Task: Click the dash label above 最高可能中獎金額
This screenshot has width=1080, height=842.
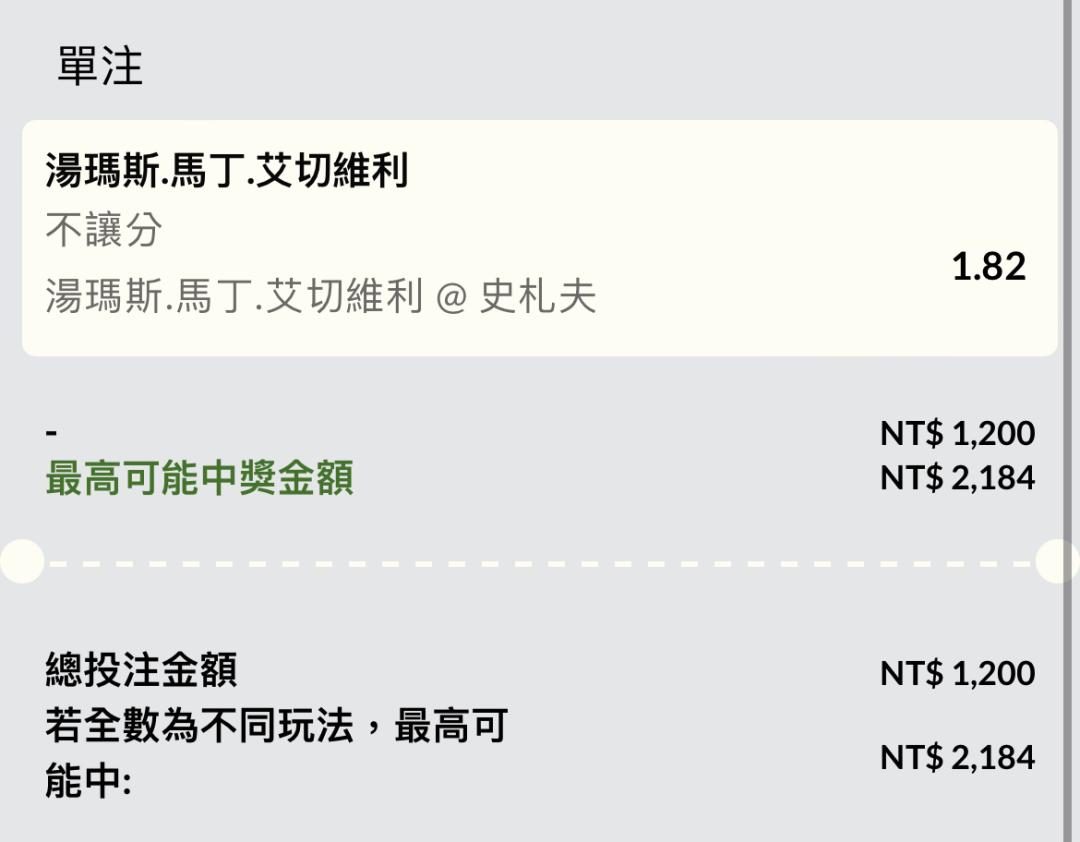Action: [52, 433]
